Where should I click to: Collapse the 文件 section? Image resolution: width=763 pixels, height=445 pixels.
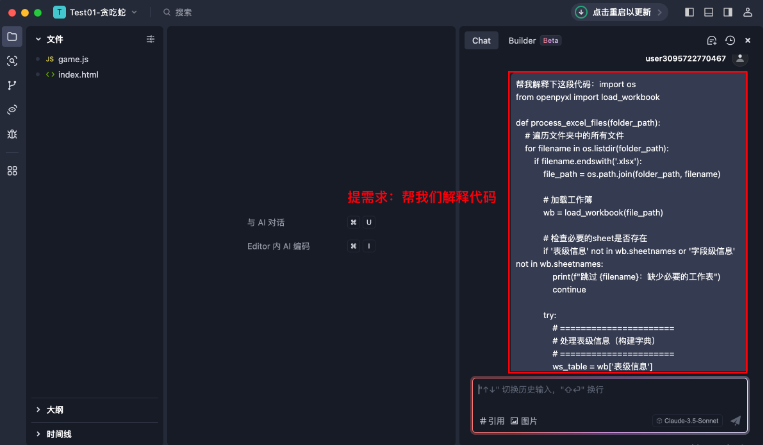tap(38, 39)
